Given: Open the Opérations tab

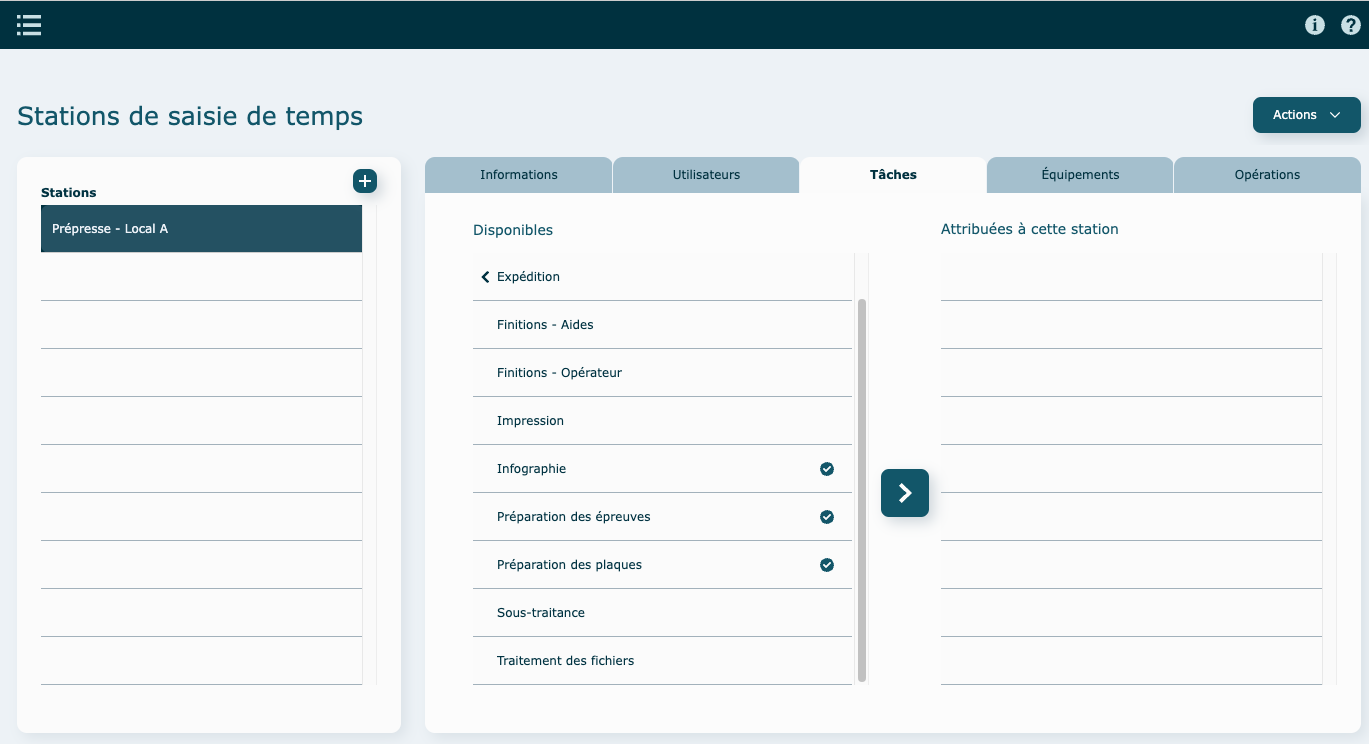Looking at the screenshot, I should coord(1267,175).
